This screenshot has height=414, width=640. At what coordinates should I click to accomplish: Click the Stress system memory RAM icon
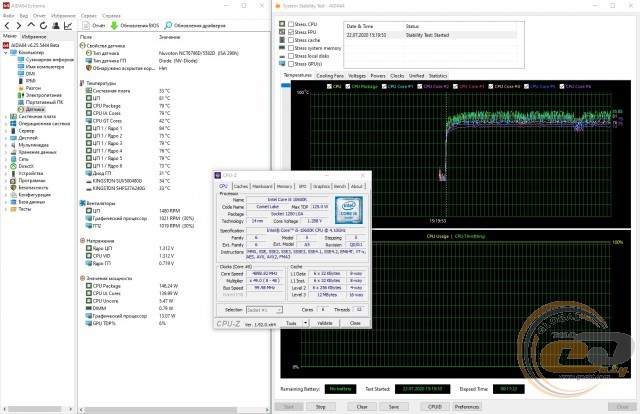(x=282, y=48)
